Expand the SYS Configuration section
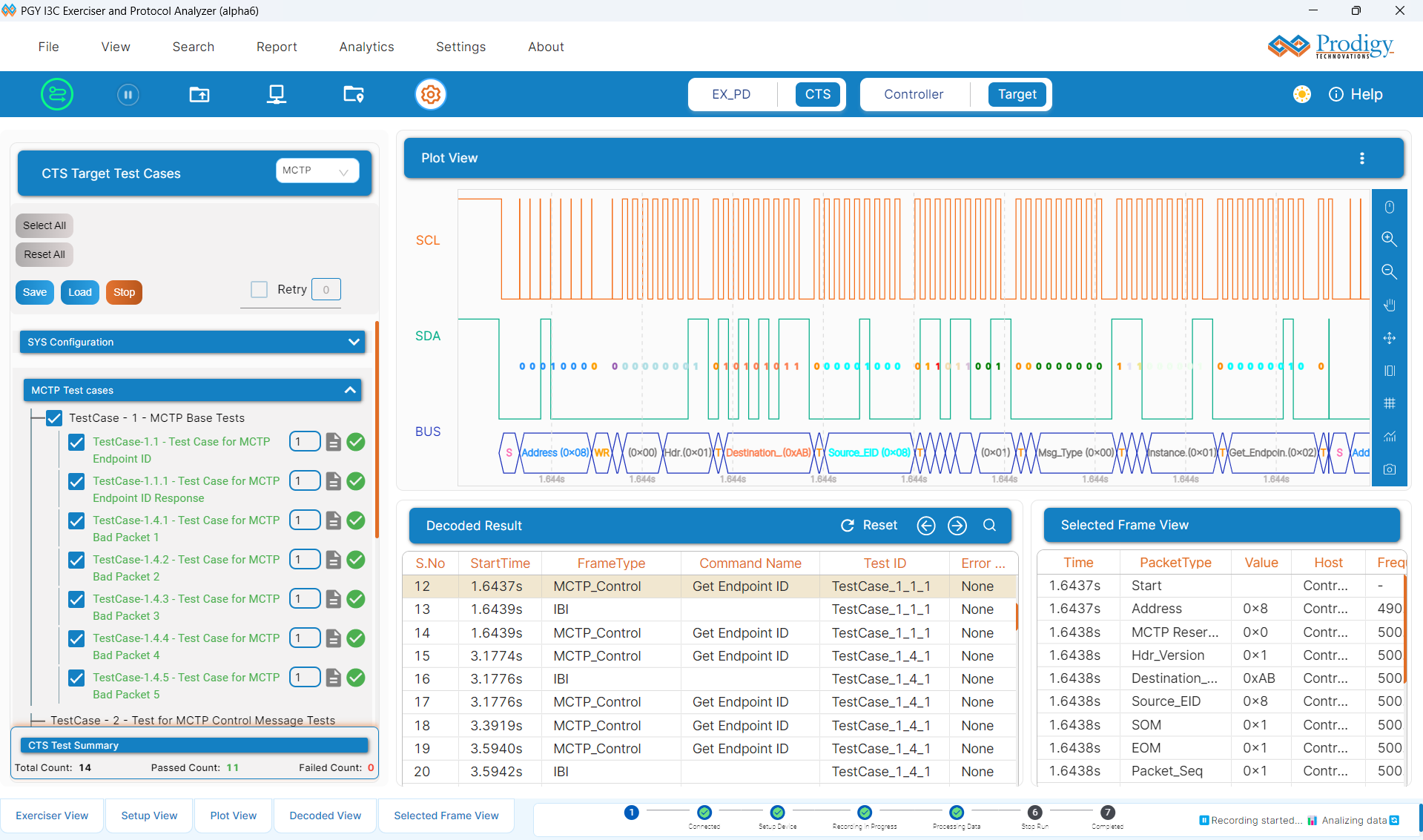Viewport: 1423px width, 840px height. [x=353, y=342]
